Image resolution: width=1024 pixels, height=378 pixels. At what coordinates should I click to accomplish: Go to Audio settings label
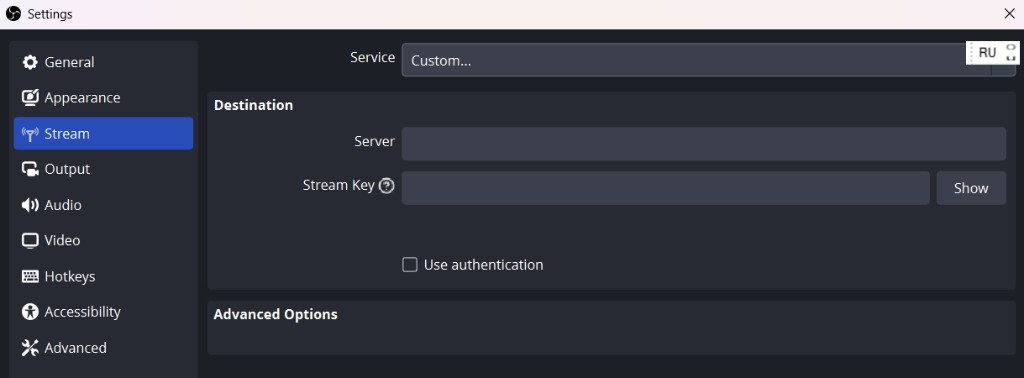63,205
